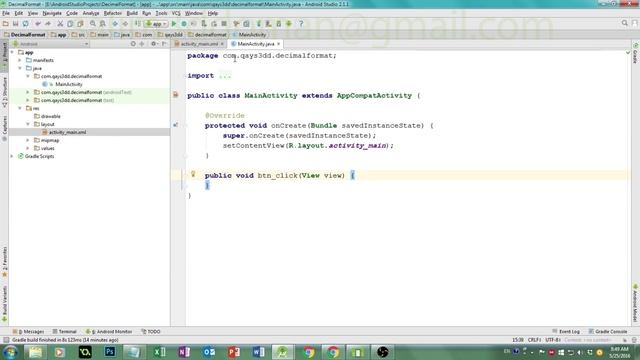Collapse the res folder
The height and width of the screenshot is (360, 640).
[20, 108]
